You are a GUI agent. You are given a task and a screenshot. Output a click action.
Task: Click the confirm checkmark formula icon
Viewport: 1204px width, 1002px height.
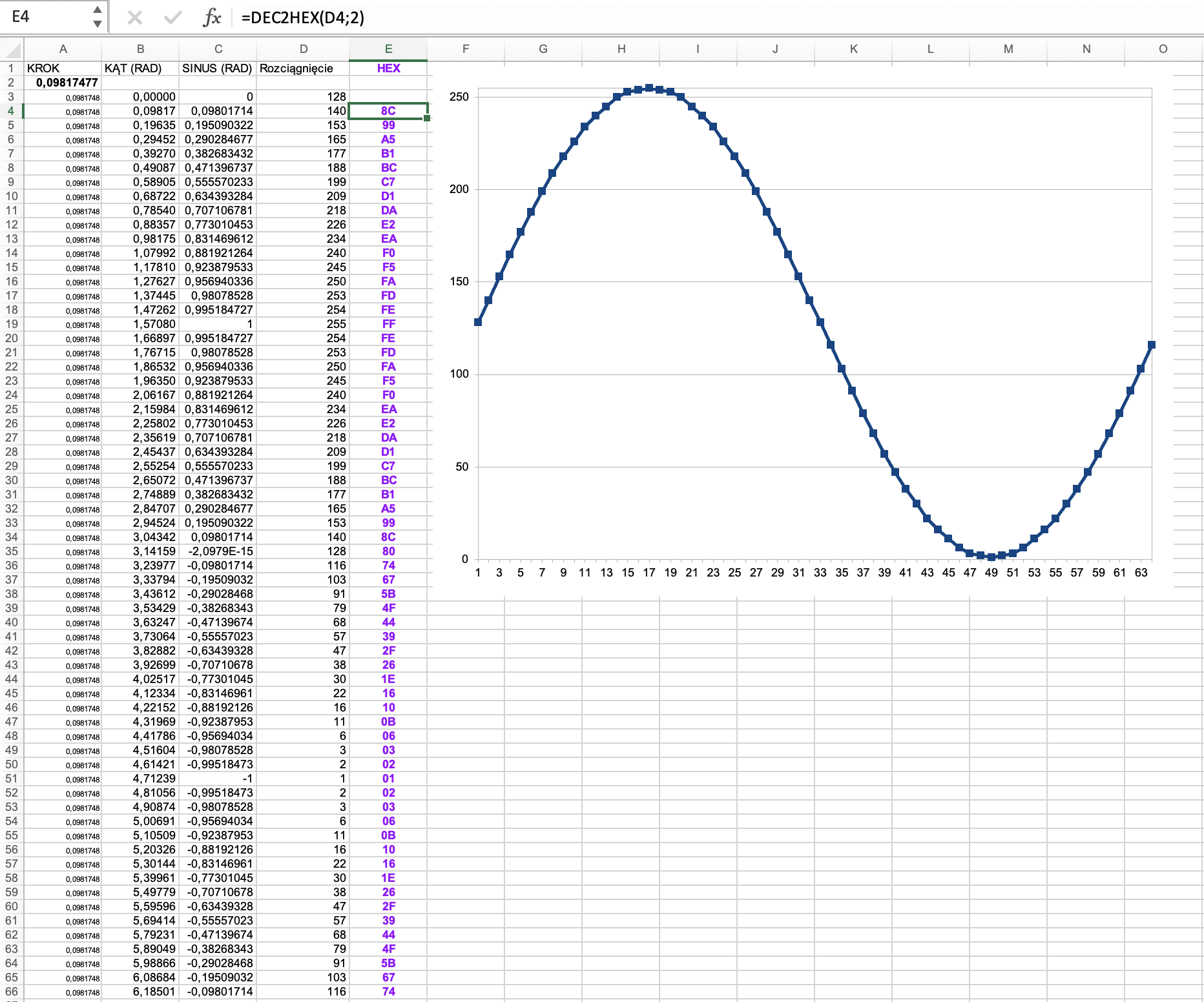pyautogui.click(x=172, y=17)
